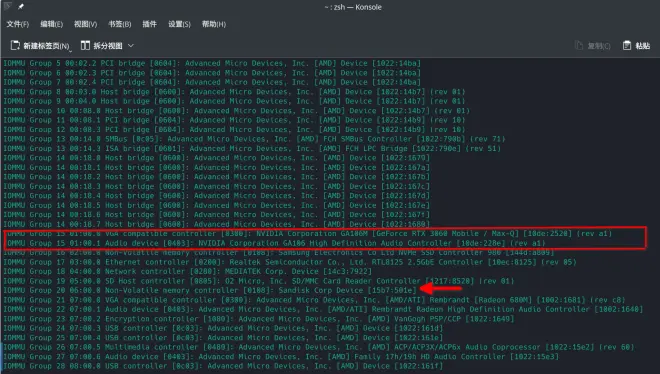Click the Samsung NVMe SSD Controller line
660x374 pixels.
(279, 252)
